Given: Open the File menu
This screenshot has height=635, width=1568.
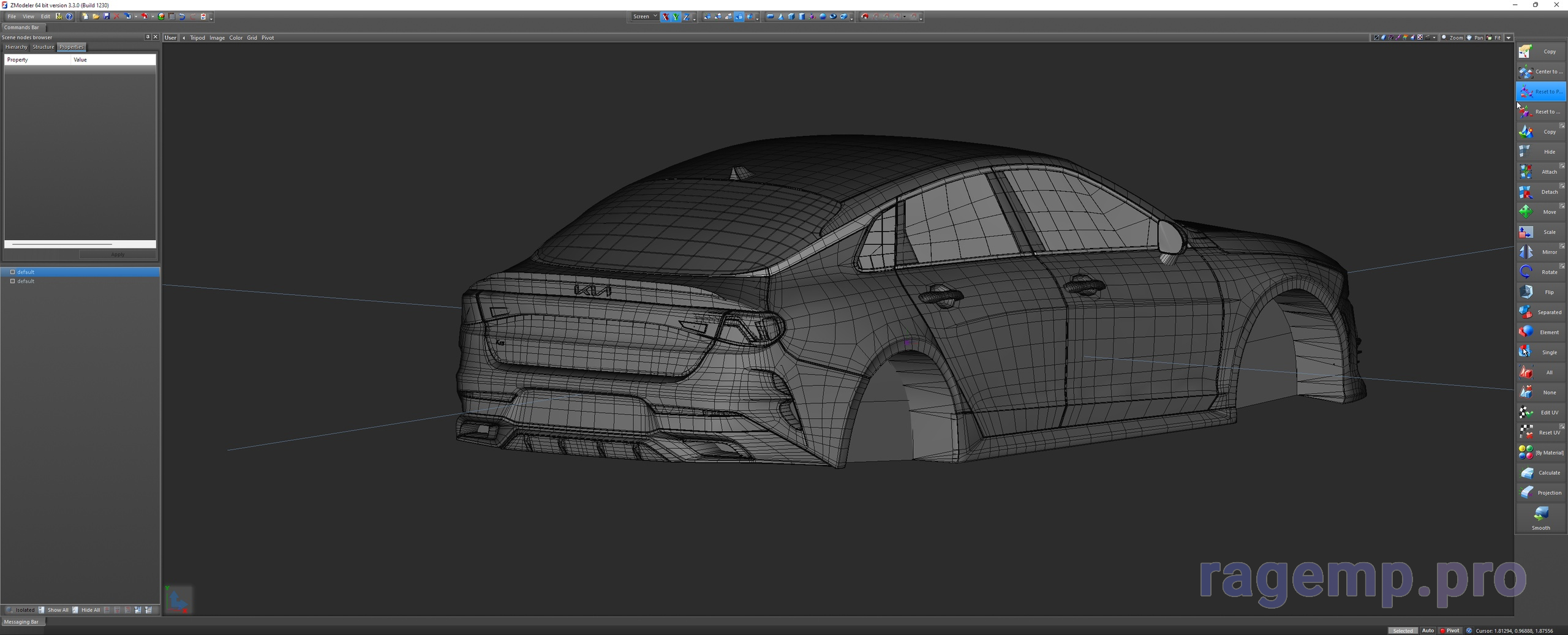Looking at the screenshot, I should (x=12, y=17).
